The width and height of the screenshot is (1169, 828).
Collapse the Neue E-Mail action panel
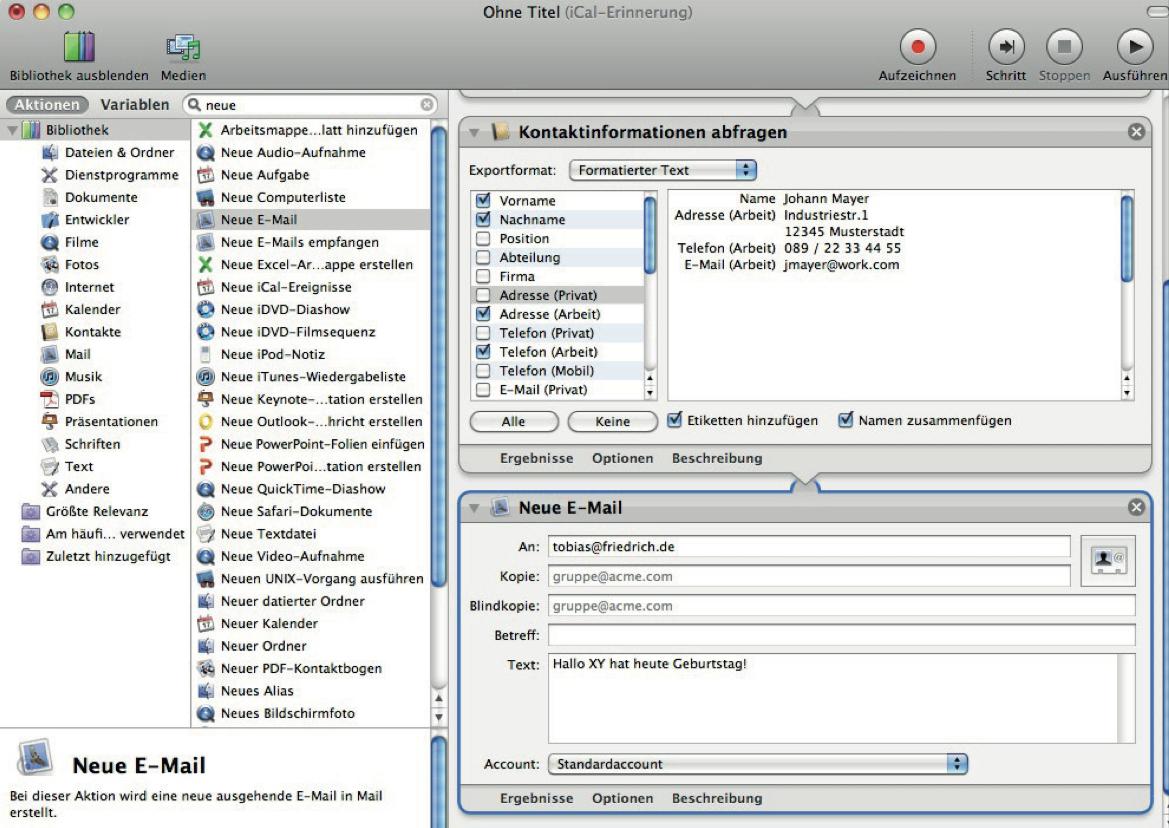pos(473,508)
